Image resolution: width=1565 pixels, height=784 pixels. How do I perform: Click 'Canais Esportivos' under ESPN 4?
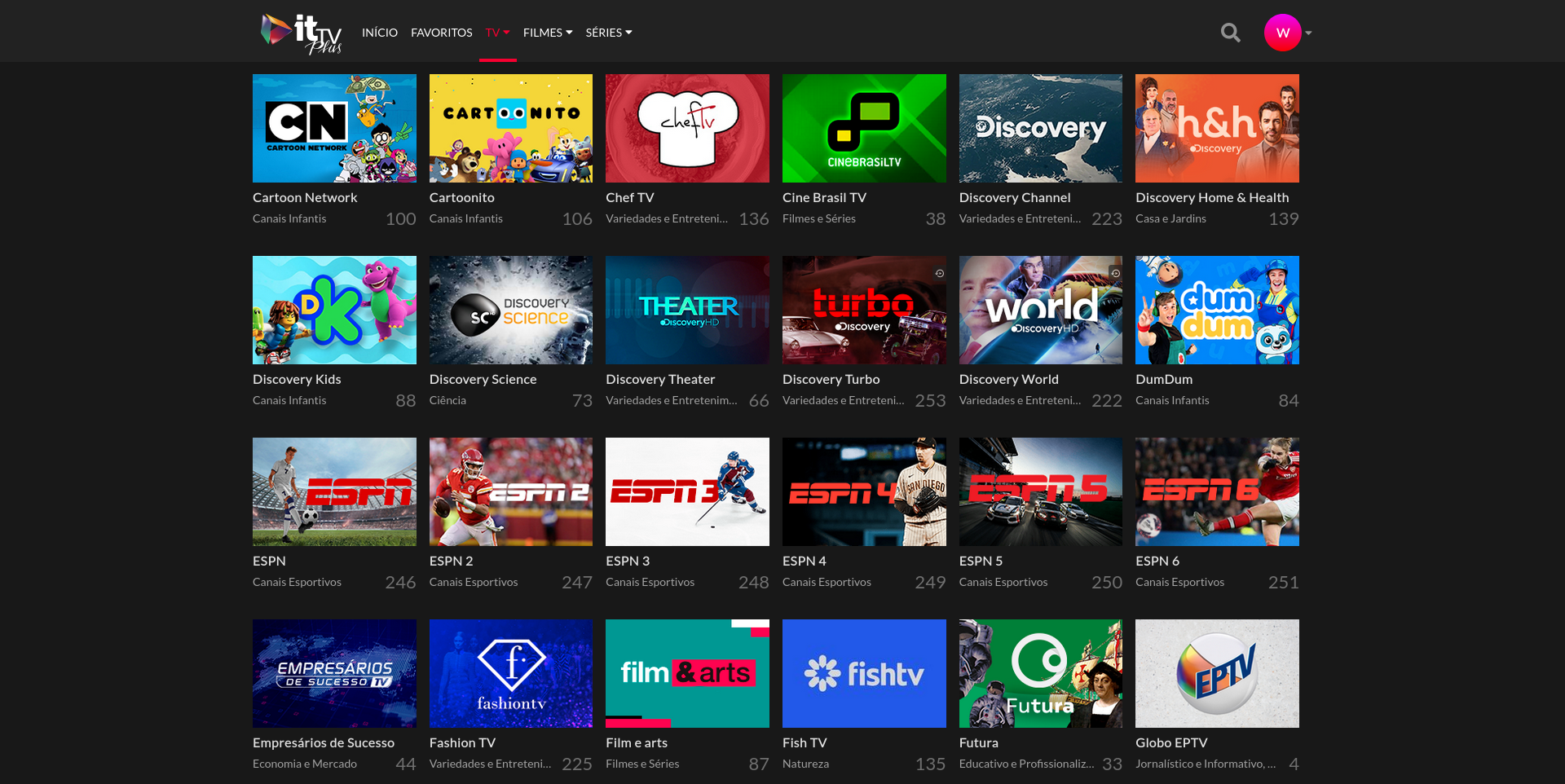tap(827, 582)
